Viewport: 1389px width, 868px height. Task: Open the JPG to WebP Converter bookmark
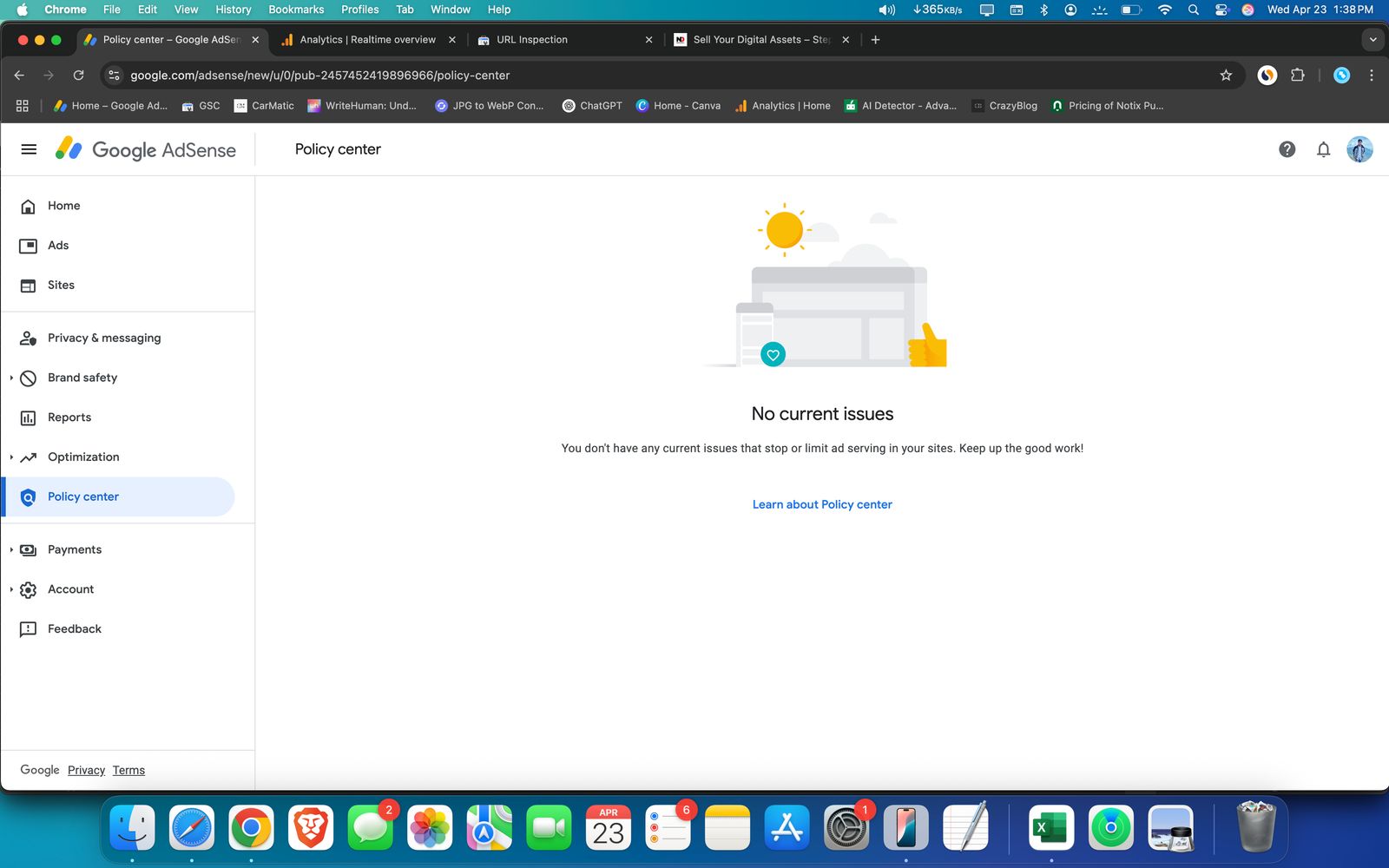coord(490,106)
